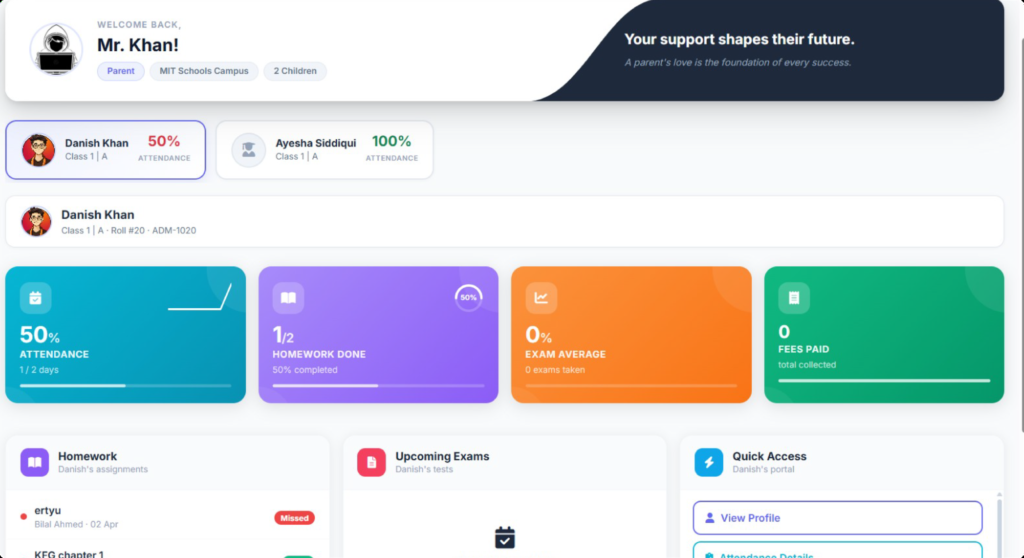Click the 2 Children badge

pyautogui.click(x=295, y=71)
